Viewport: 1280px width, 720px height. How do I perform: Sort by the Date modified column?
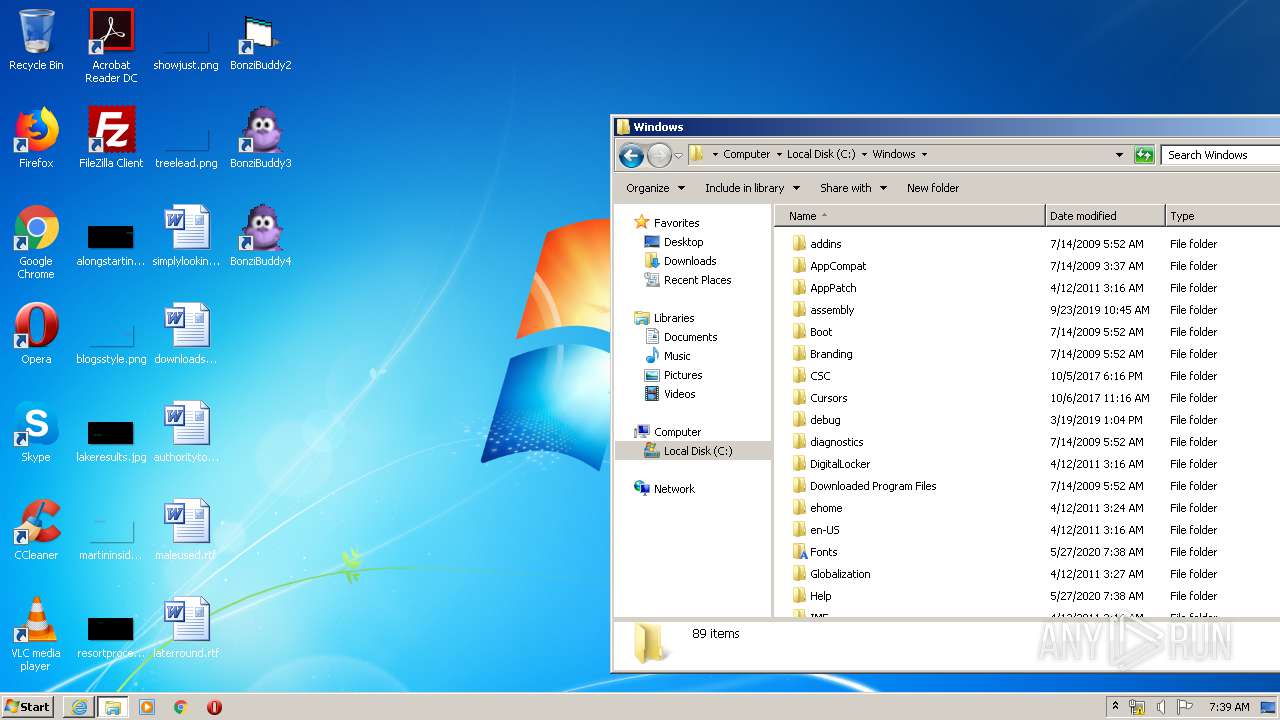click(x=1105, y=216)
